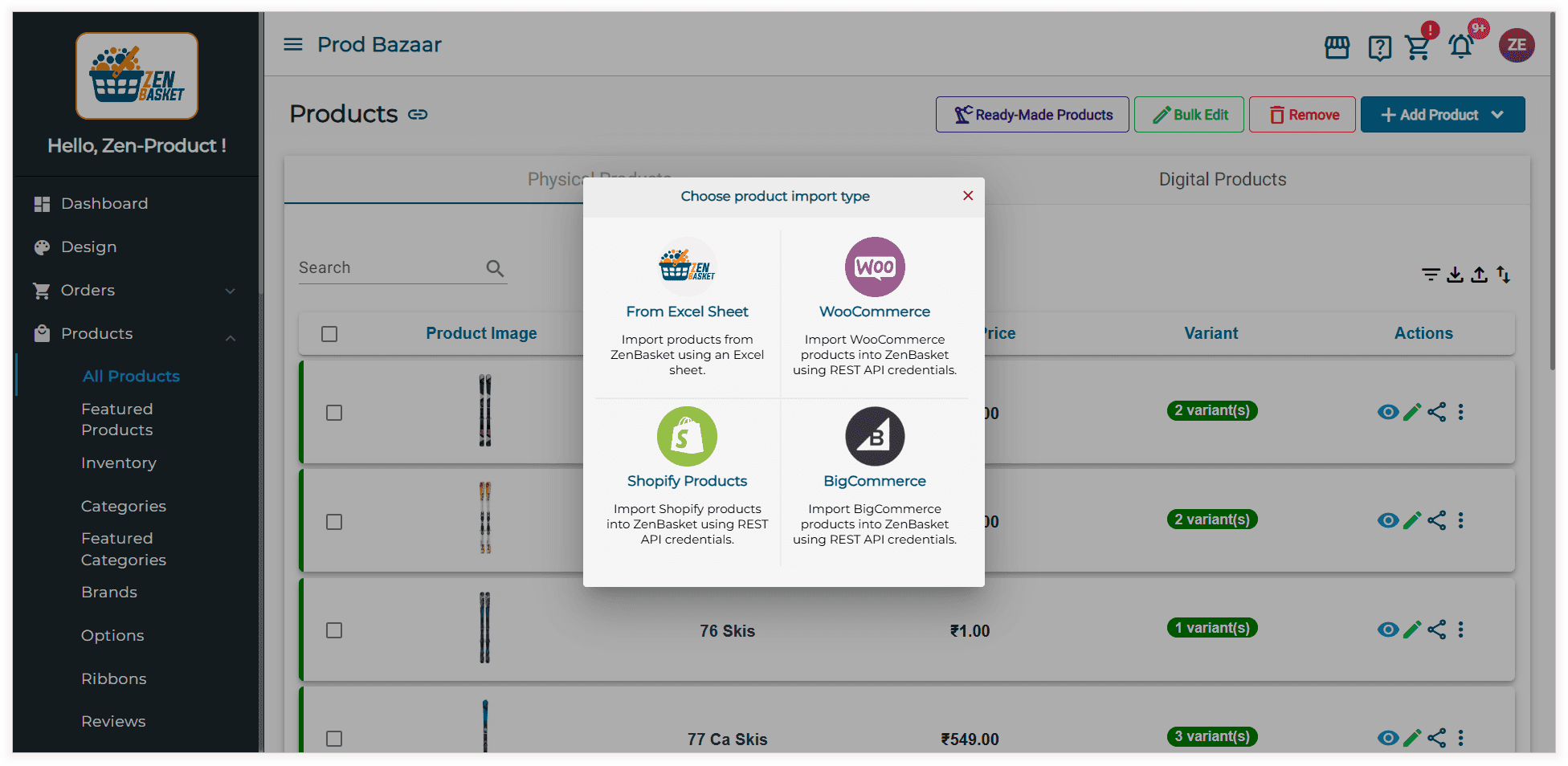Open Inventory in the sidebar
Screen dimensions: 1568x766
(x=119, y=463)
